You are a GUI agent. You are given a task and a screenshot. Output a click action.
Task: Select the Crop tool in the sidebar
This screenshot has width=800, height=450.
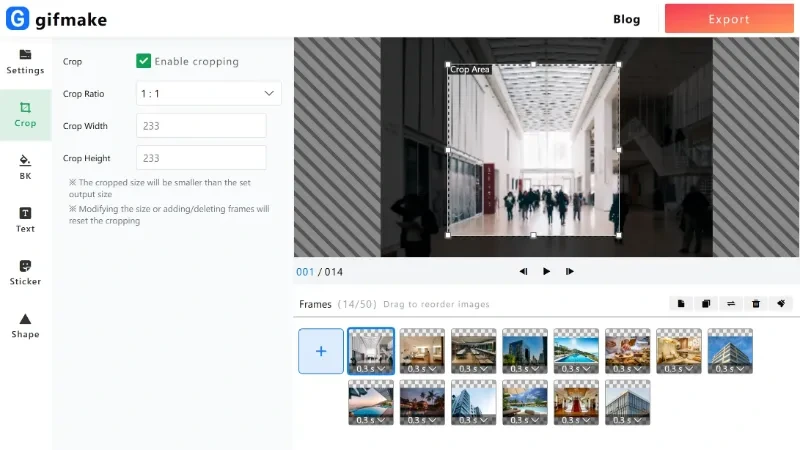tap(25, 115)
